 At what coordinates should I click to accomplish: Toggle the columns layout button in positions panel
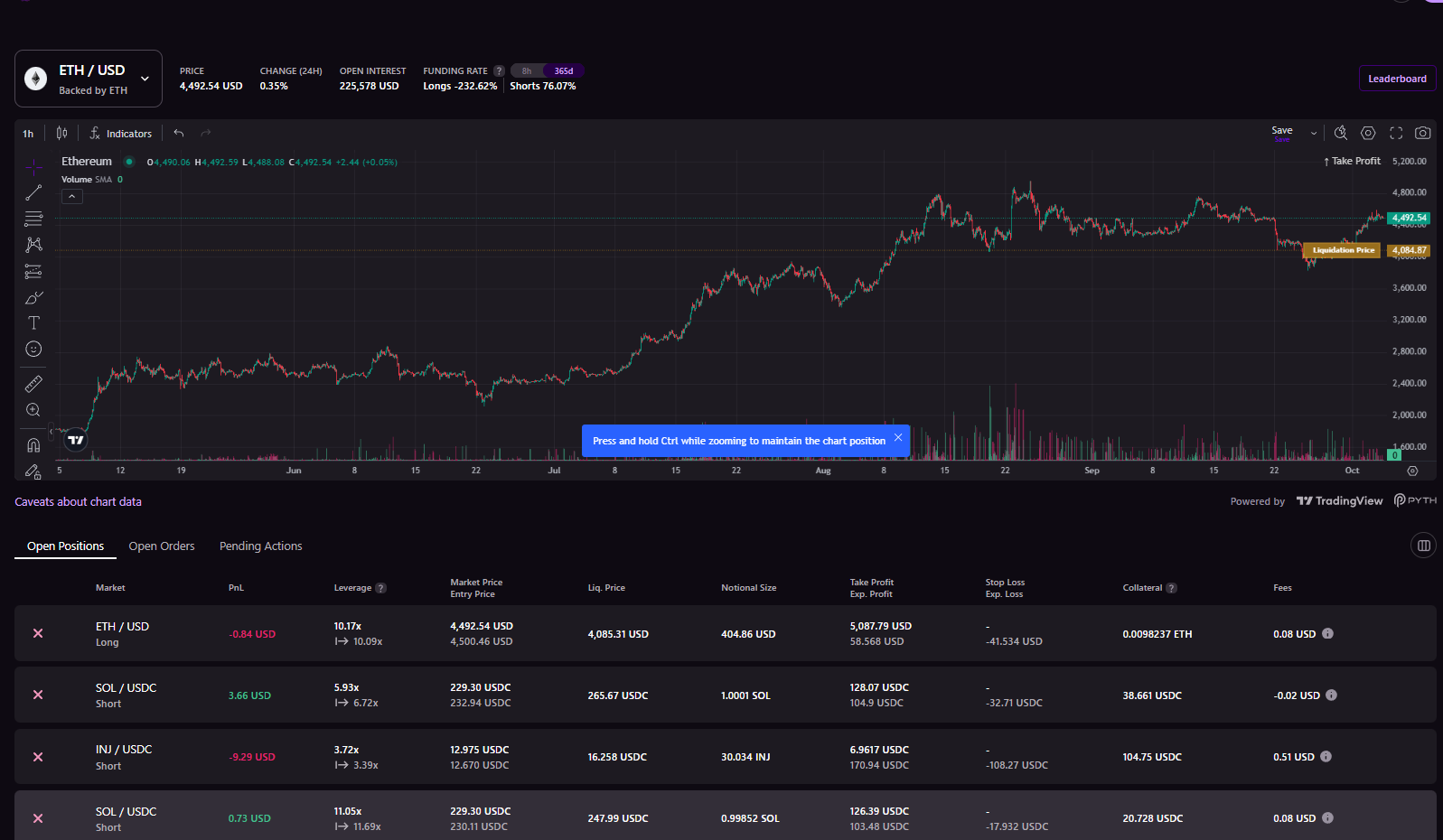[x=1423, y=546]
